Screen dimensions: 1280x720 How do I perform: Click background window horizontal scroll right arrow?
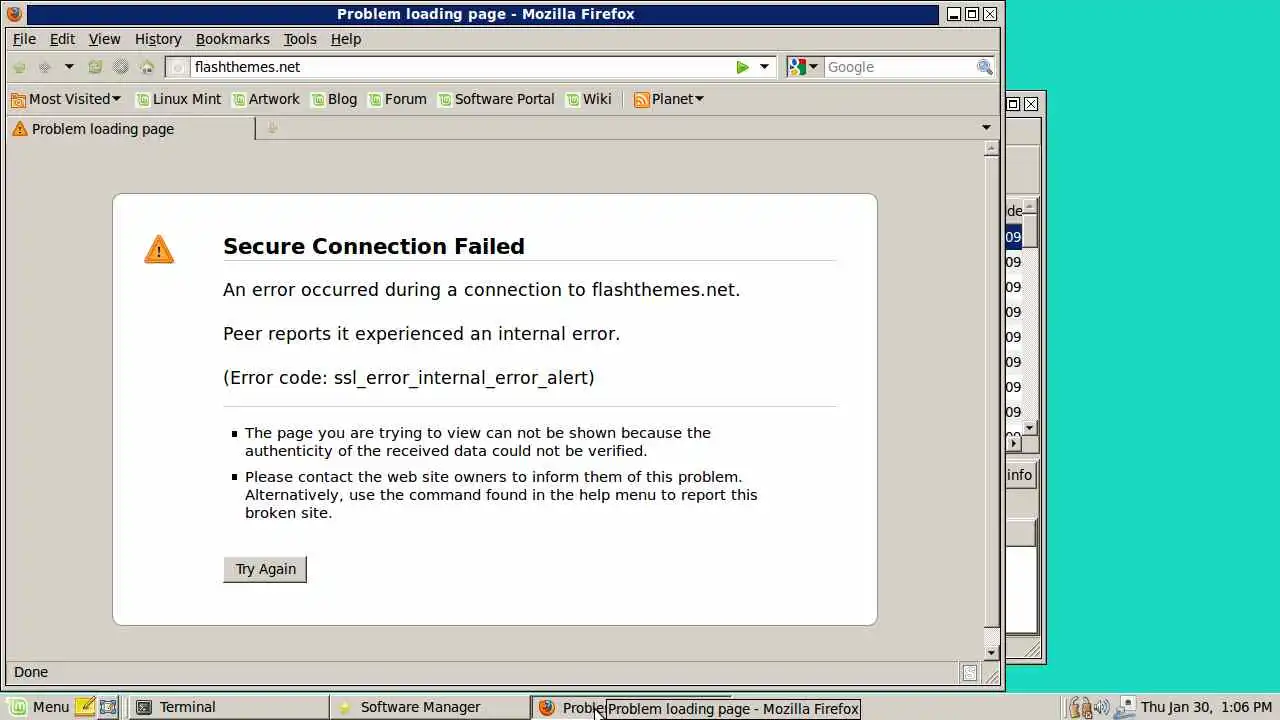coord(1014,443)
